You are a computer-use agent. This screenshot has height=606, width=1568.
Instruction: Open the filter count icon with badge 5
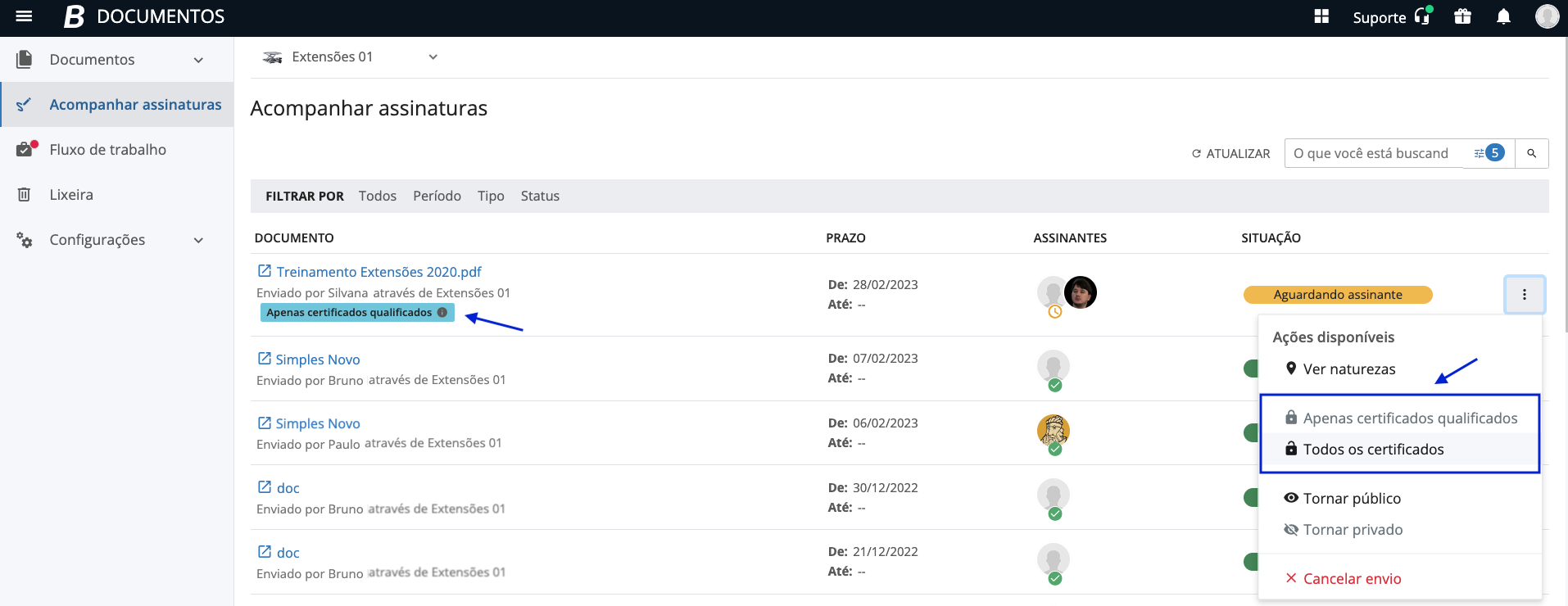(x=1489, y=153)
